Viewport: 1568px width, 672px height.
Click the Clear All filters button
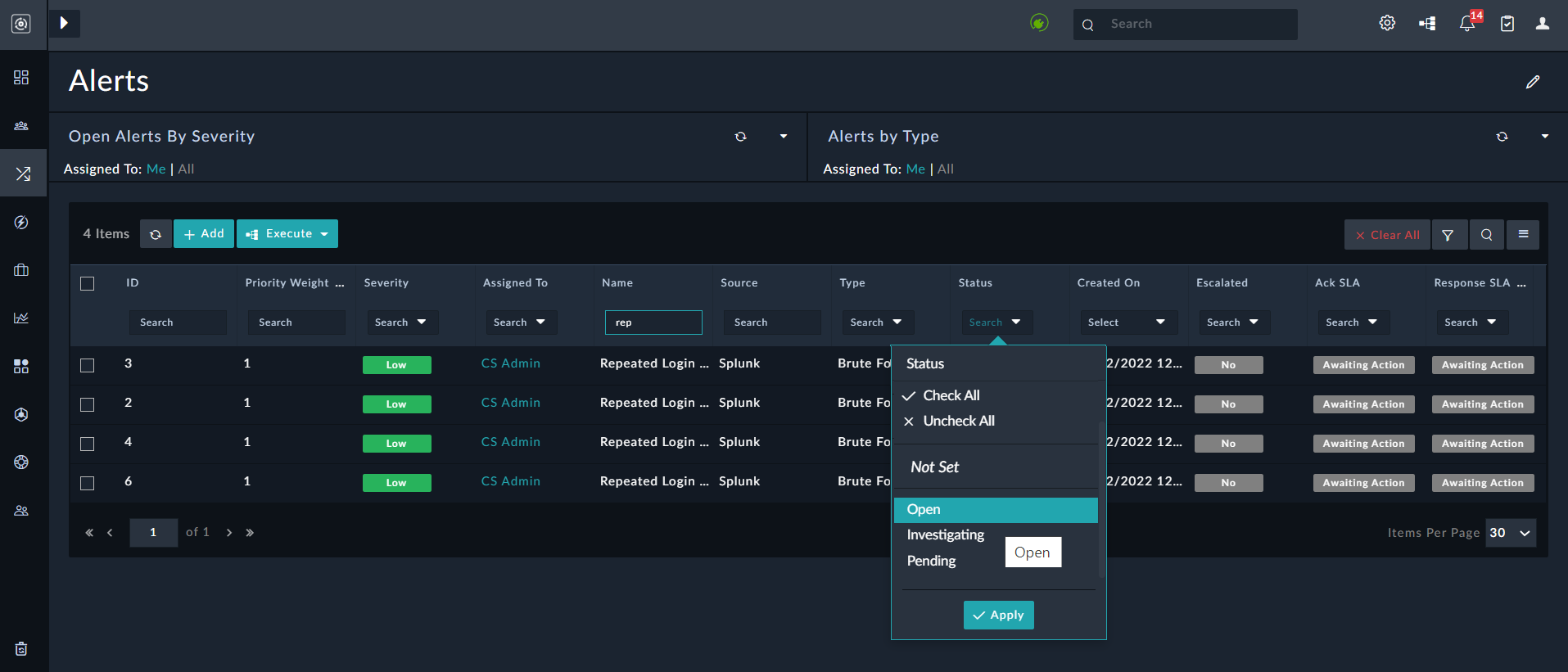[1387, 235]
